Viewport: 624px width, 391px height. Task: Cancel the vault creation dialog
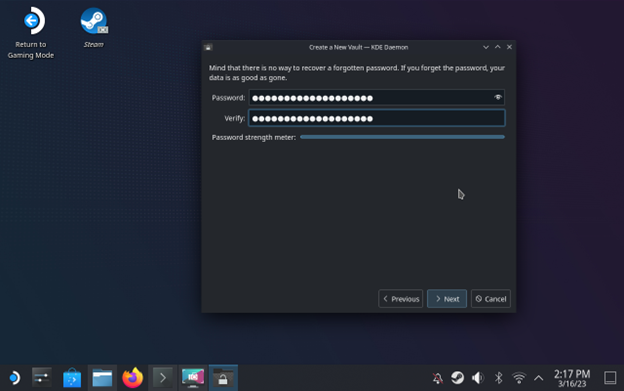click(491, 299)
